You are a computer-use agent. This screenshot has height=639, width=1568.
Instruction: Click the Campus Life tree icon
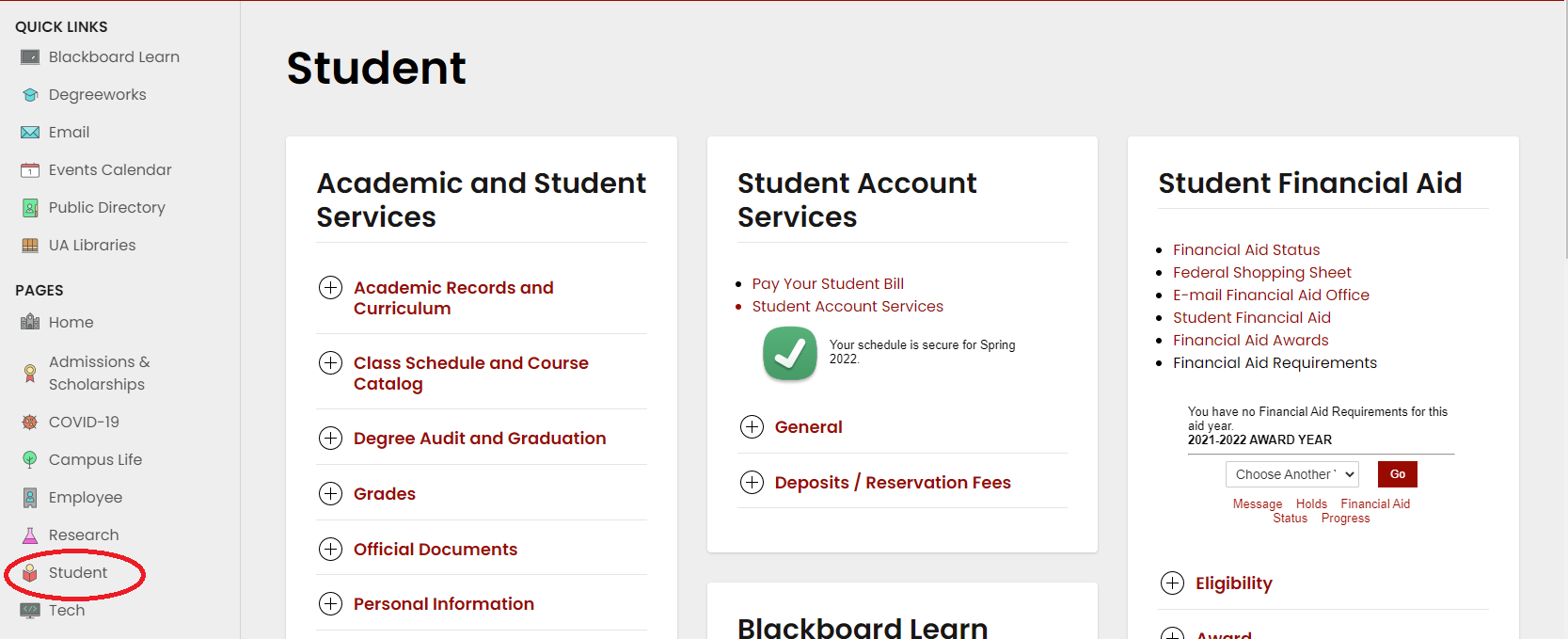tap(30, 460)
